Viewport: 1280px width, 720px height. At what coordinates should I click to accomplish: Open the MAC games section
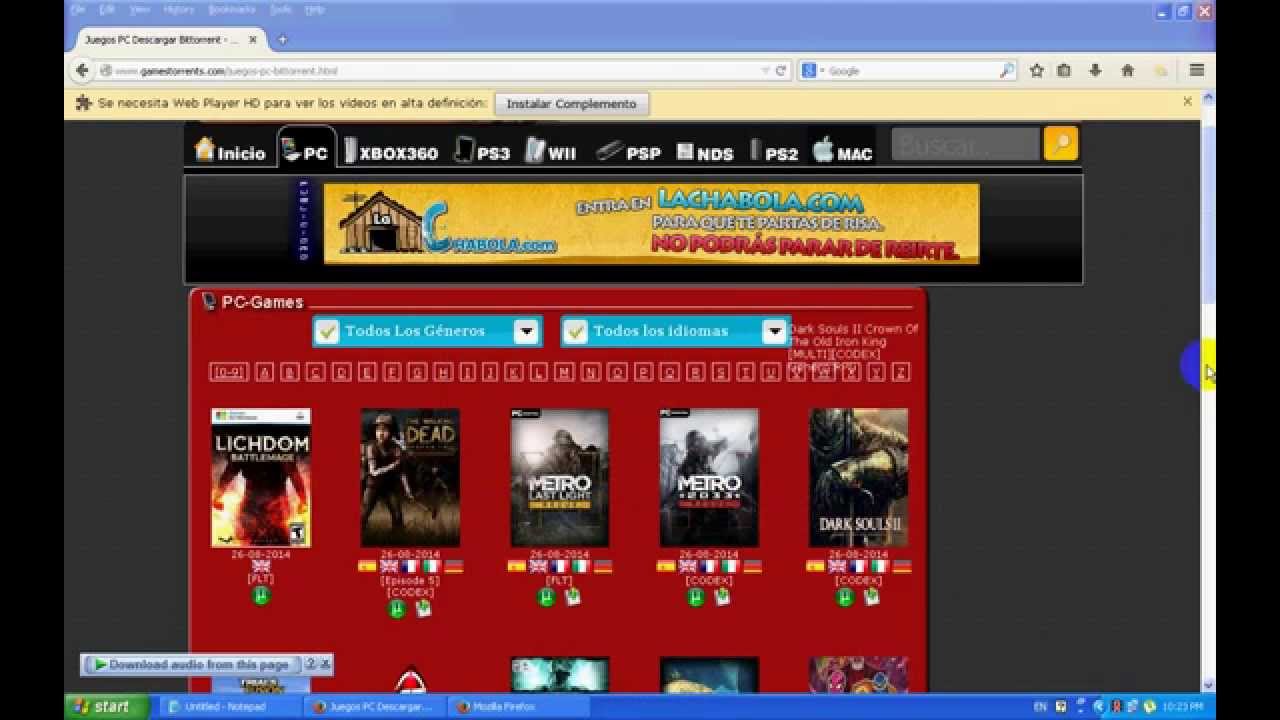click(x=842, y=151)
